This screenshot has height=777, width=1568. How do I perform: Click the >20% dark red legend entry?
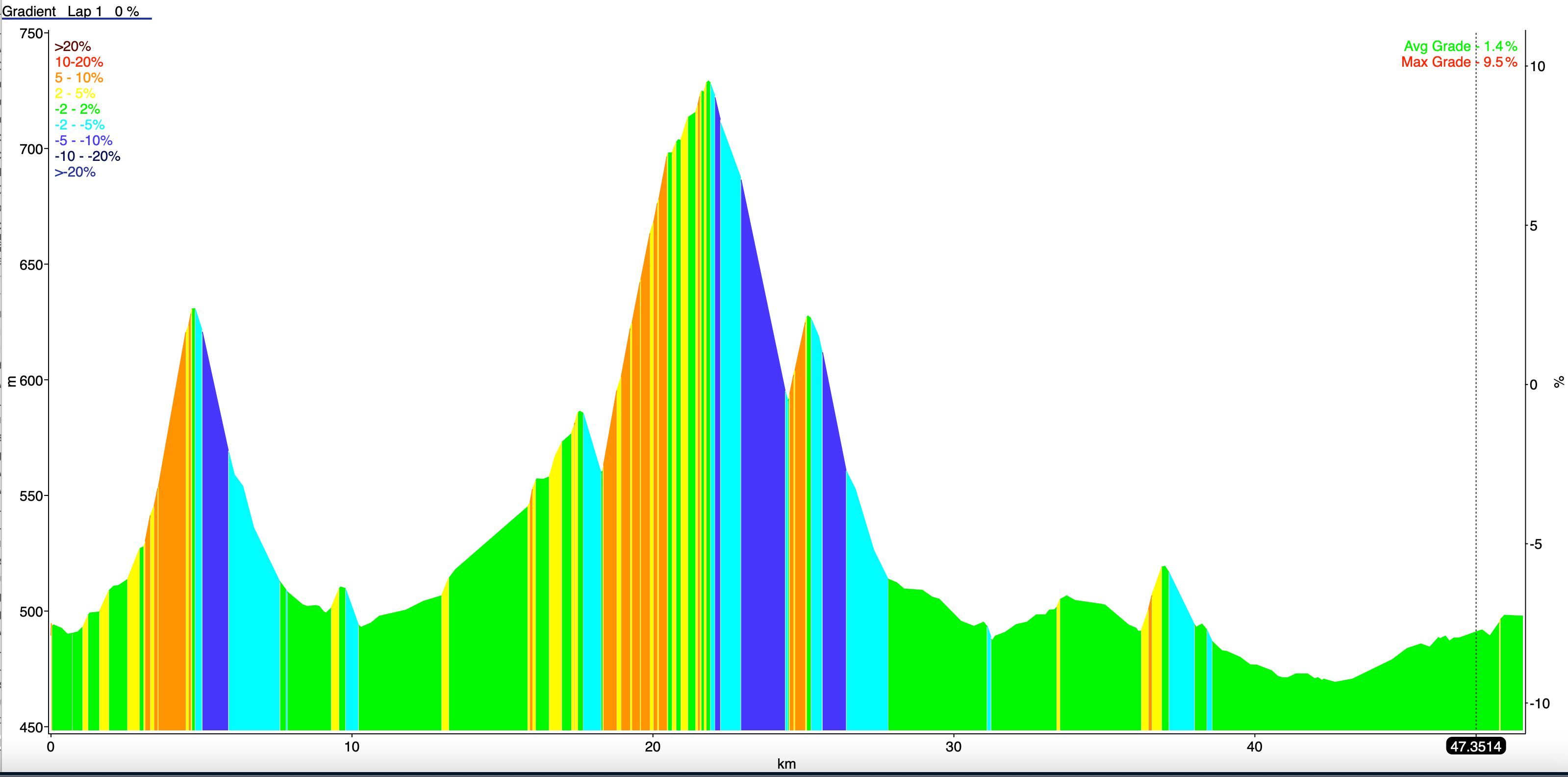pyautogui.click(x=73, y=46)
